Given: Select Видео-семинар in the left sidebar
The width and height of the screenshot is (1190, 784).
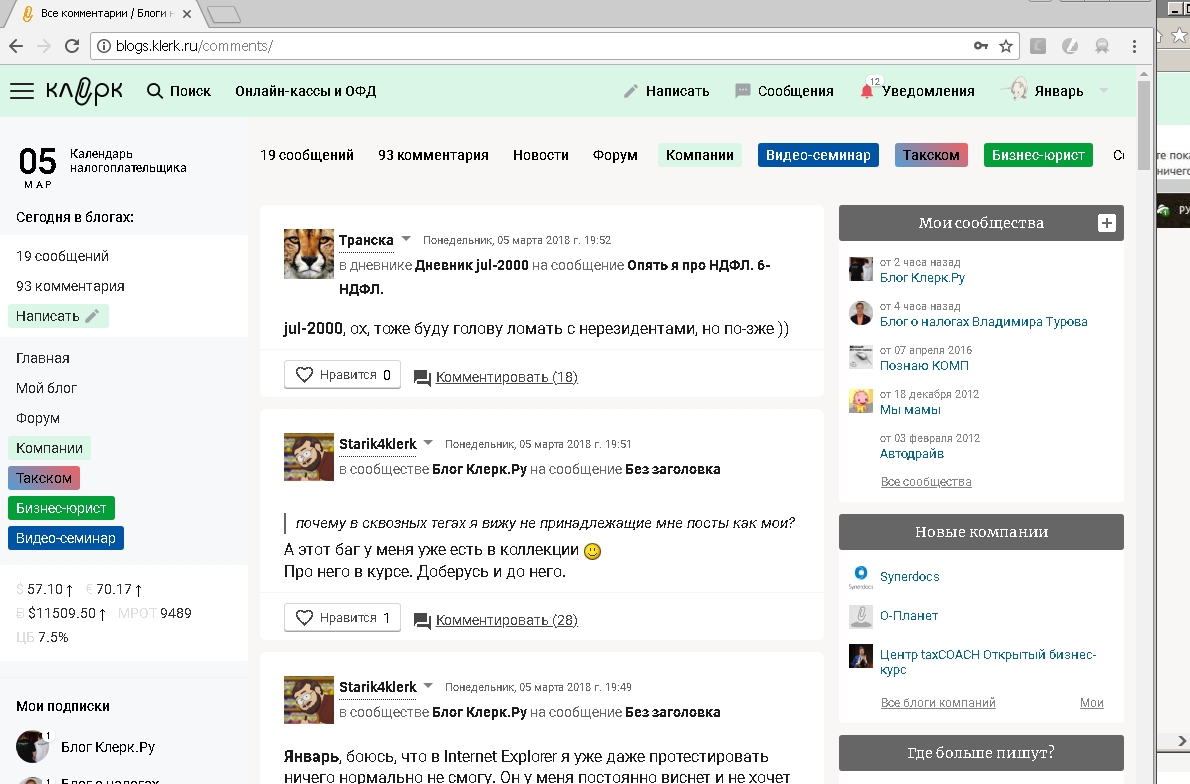Looking at the screenshot, I should pyautogui.click(x=66, y=538).
